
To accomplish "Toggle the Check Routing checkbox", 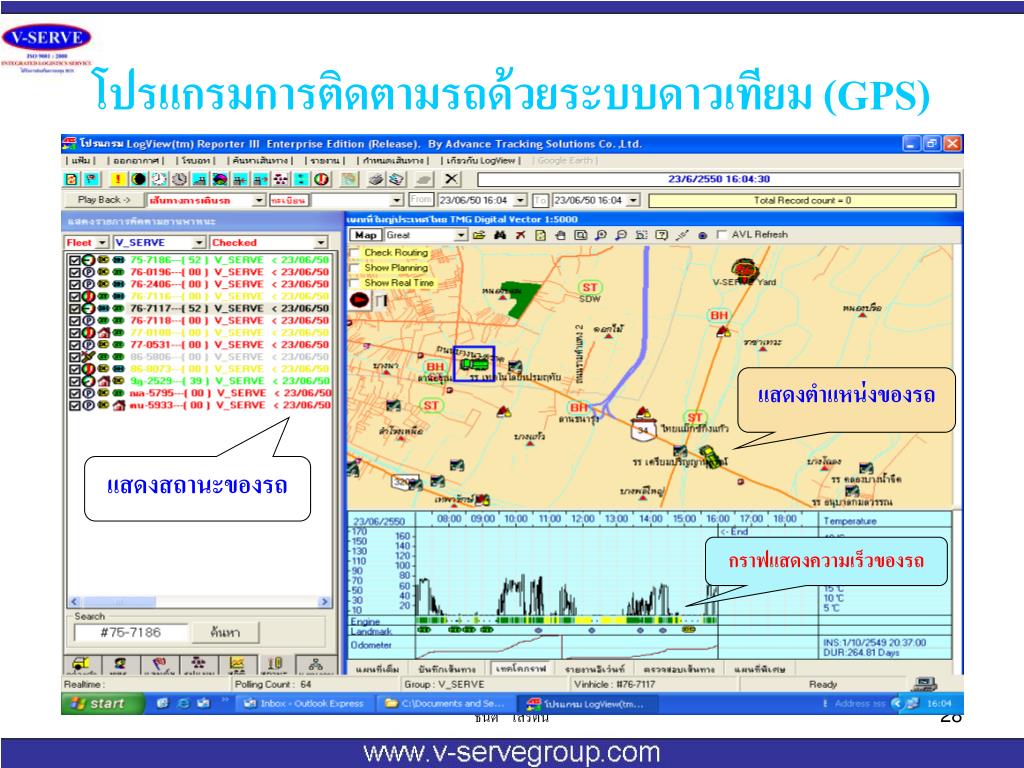I will 355,253.
